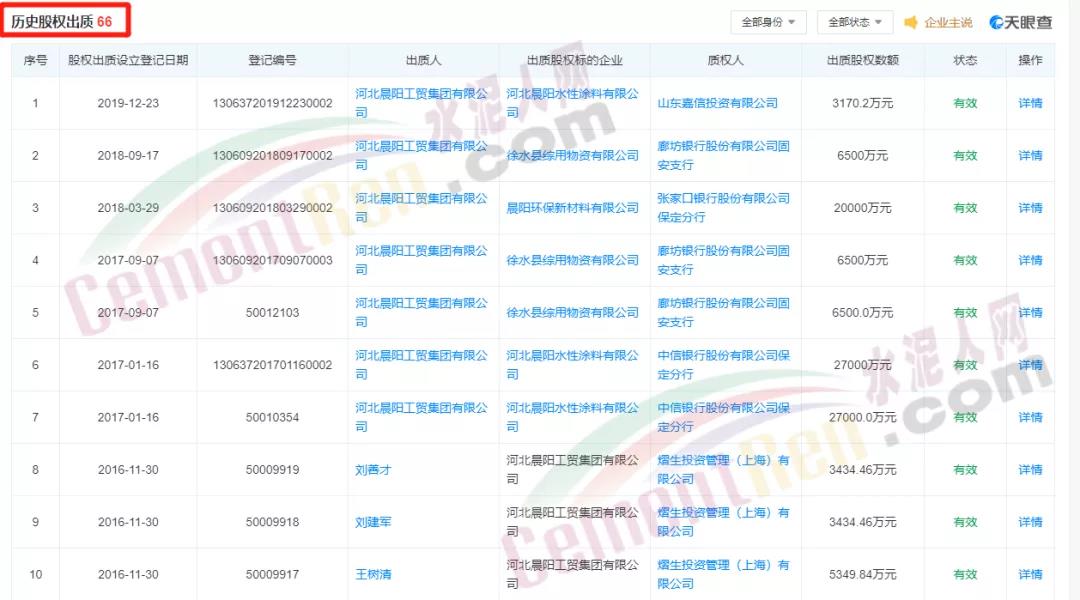Click the 出质股权数额 column header

(862, 60)
